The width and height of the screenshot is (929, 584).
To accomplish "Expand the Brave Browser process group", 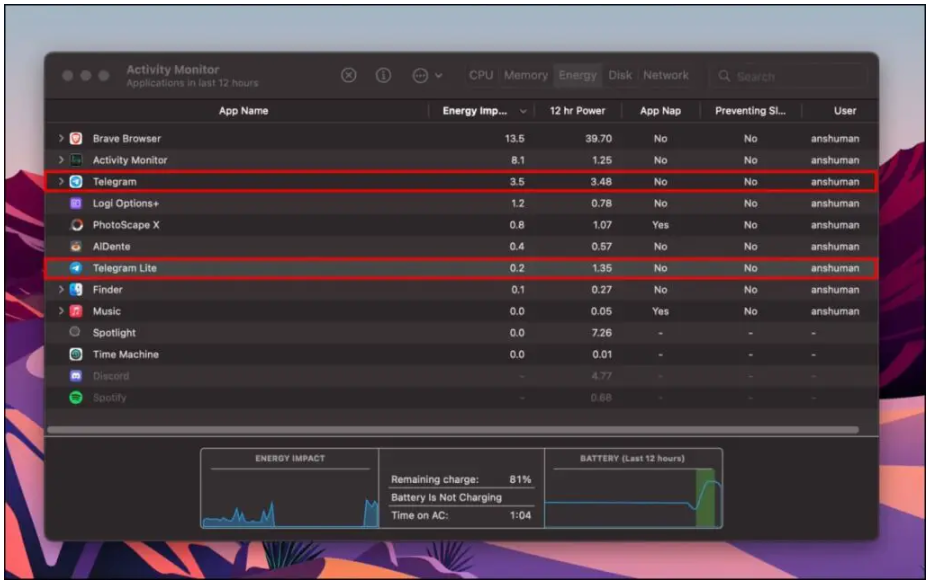I will click(61, 139).
